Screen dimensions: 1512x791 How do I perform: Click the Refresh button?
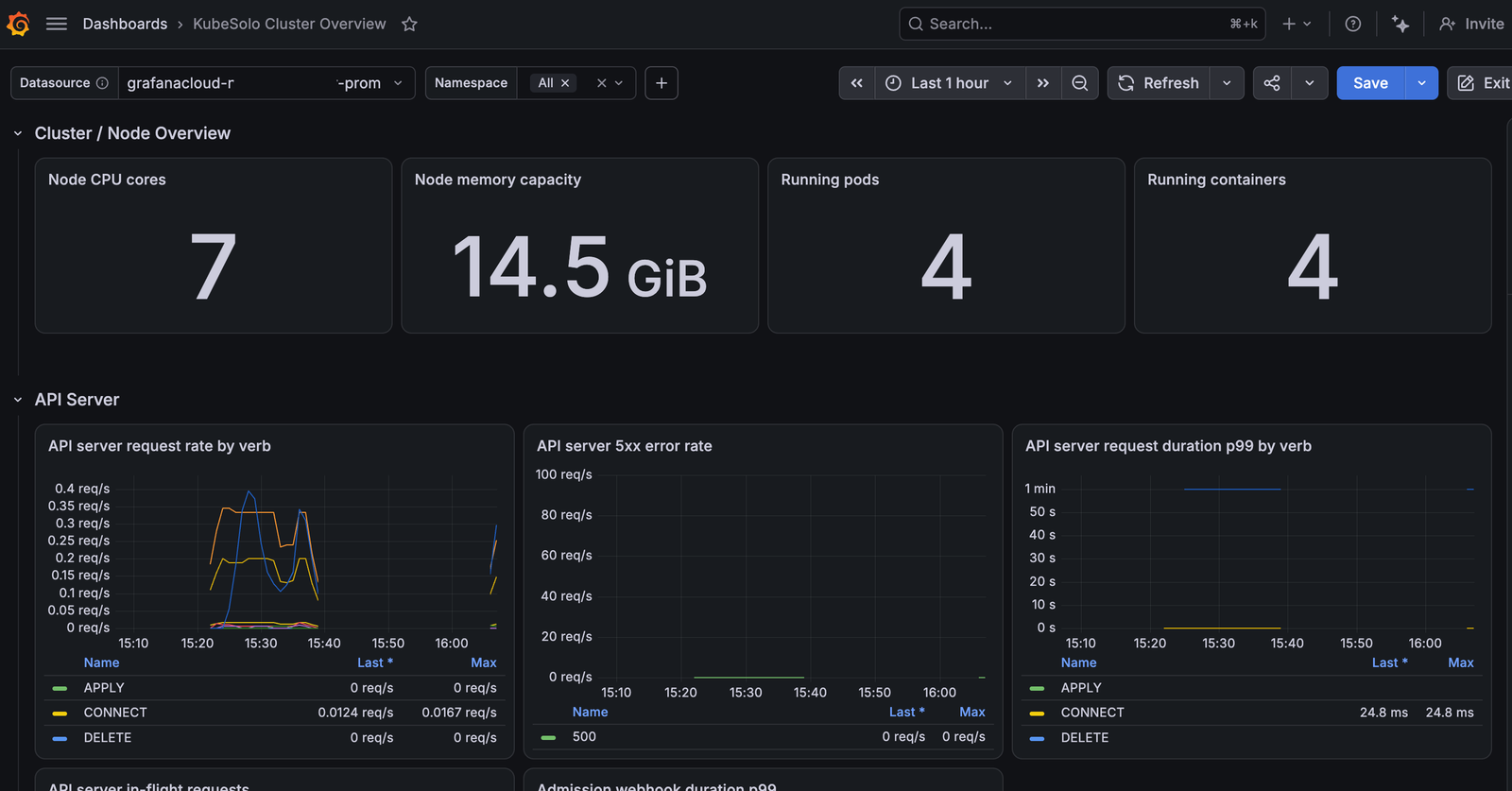point(1159,83)
